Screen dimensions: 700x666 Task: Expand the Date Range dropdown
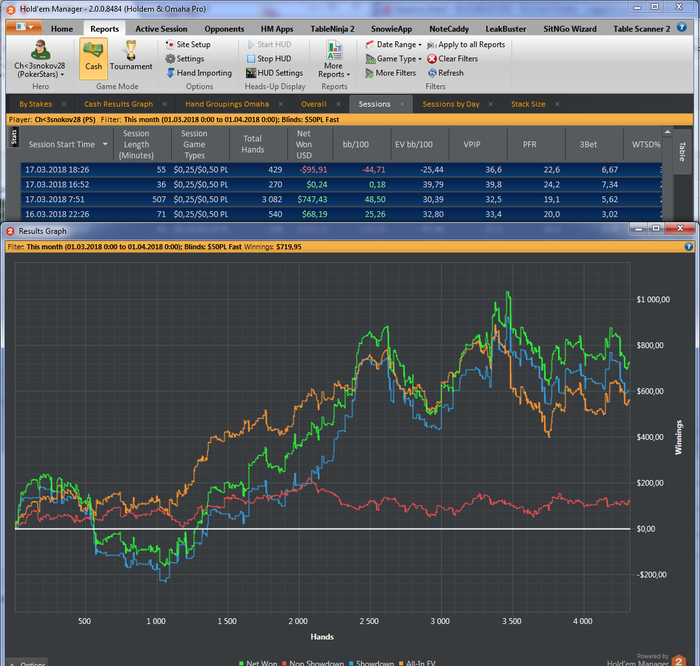coord(393,44)
